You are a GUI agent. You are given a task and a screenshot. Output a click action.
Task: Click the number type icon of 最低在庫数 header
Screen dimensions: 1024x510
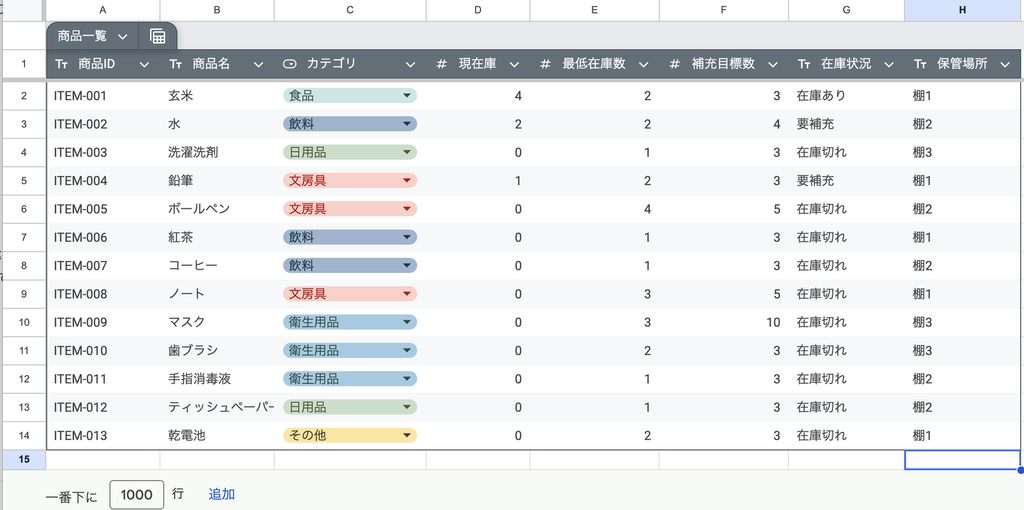(546, 64)
